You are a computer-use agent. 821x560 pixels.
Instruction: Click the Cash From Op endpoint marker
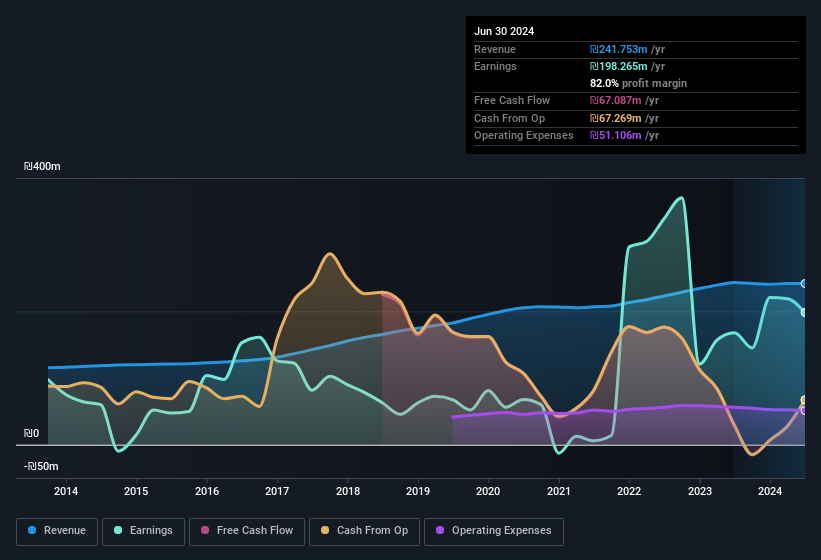(804, 400)
